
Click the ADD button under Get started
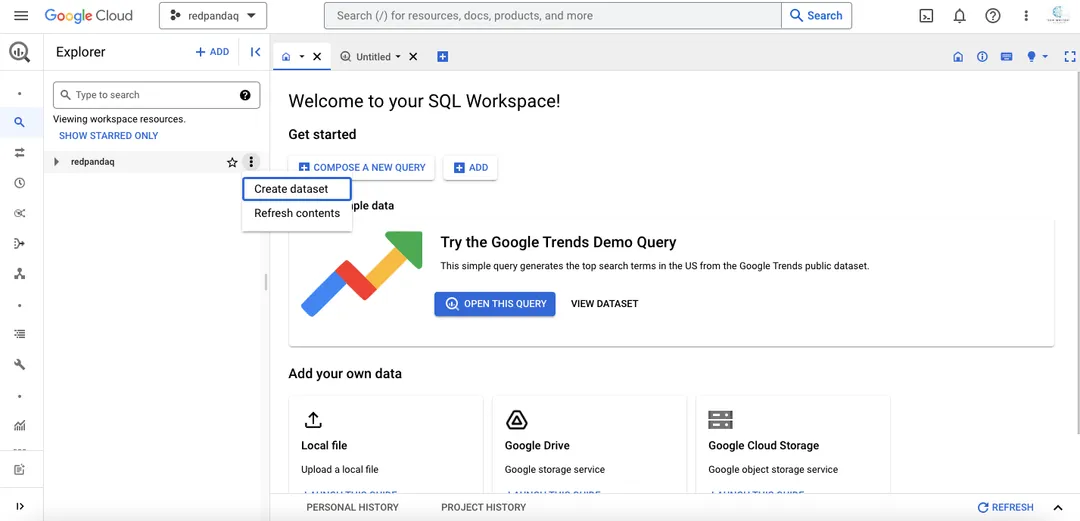click(x=470, y=167)
